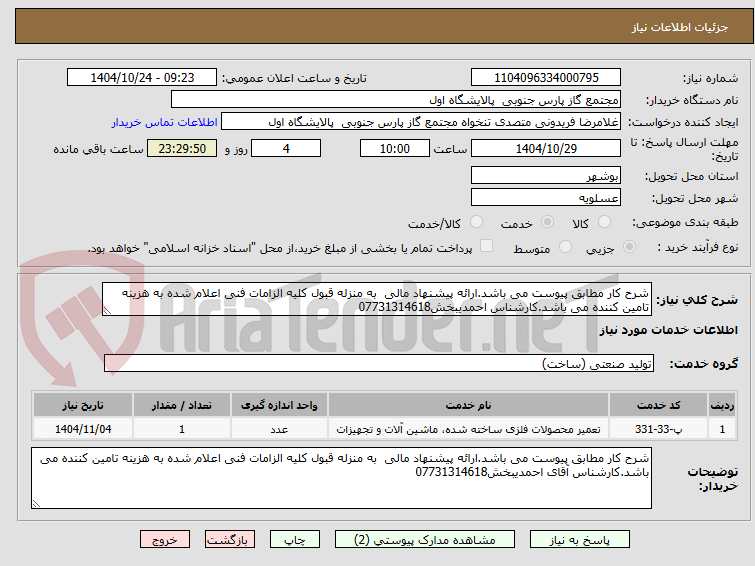Viewport: 755px width, 566px height.
Task: Select the متوسط purchase type radio
Action: click(x=565, y=247)
